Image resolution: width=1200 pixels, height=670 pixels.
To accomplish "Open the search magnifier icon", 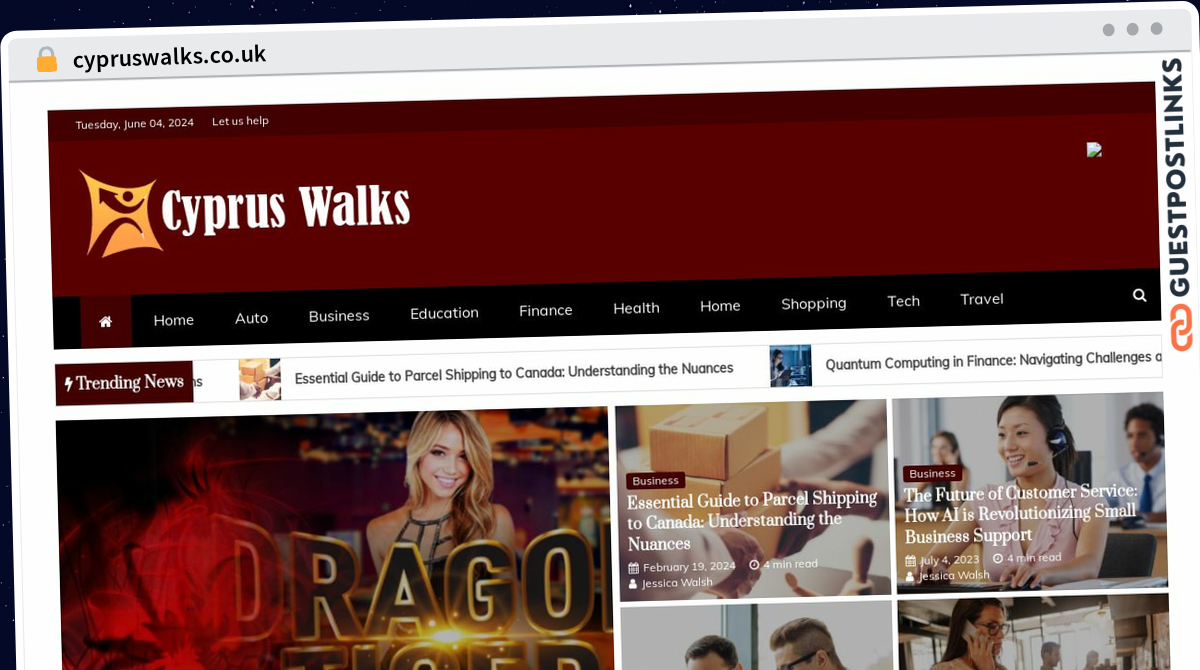I will click(x=1140, y=295).
